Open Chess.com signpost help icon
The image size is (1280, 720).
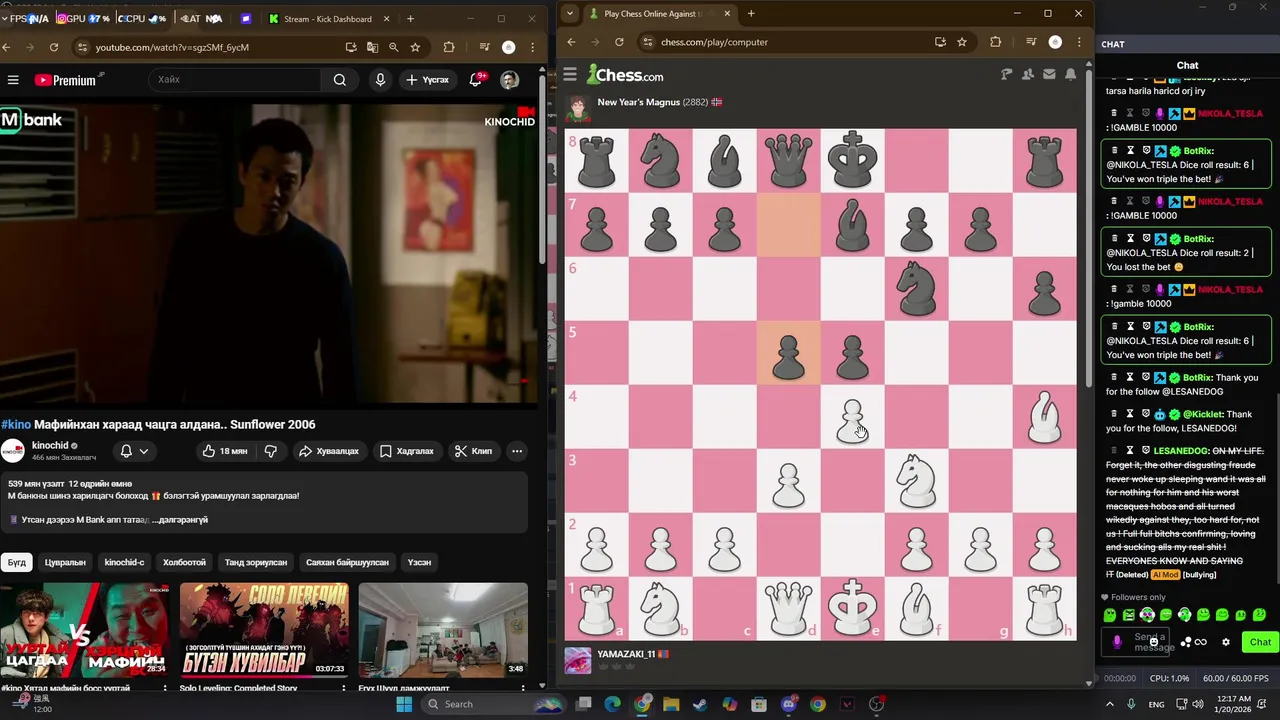click(1007, 74)
